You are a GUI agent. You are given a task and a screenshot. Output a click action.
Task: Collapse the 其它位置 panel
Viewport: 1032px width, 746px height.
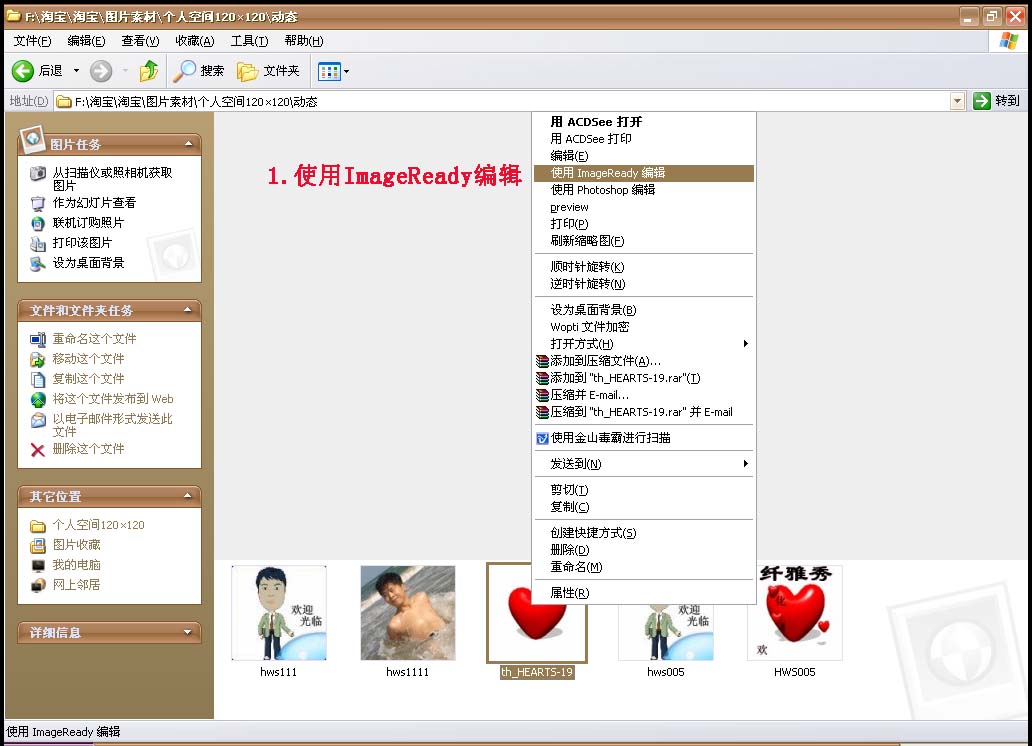click(x=188, y=496)
